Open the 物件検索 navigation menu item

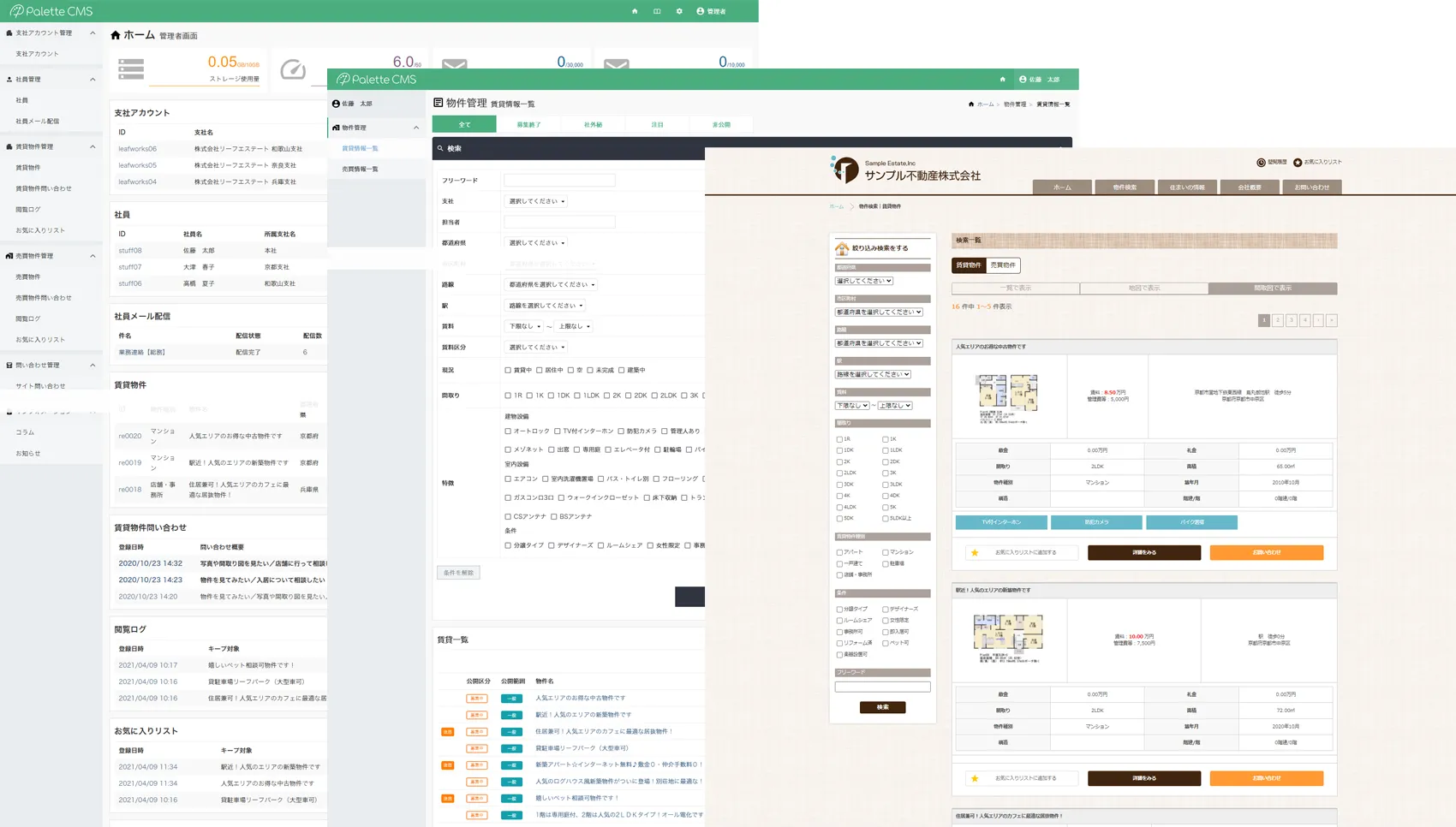coord(1125,187)
